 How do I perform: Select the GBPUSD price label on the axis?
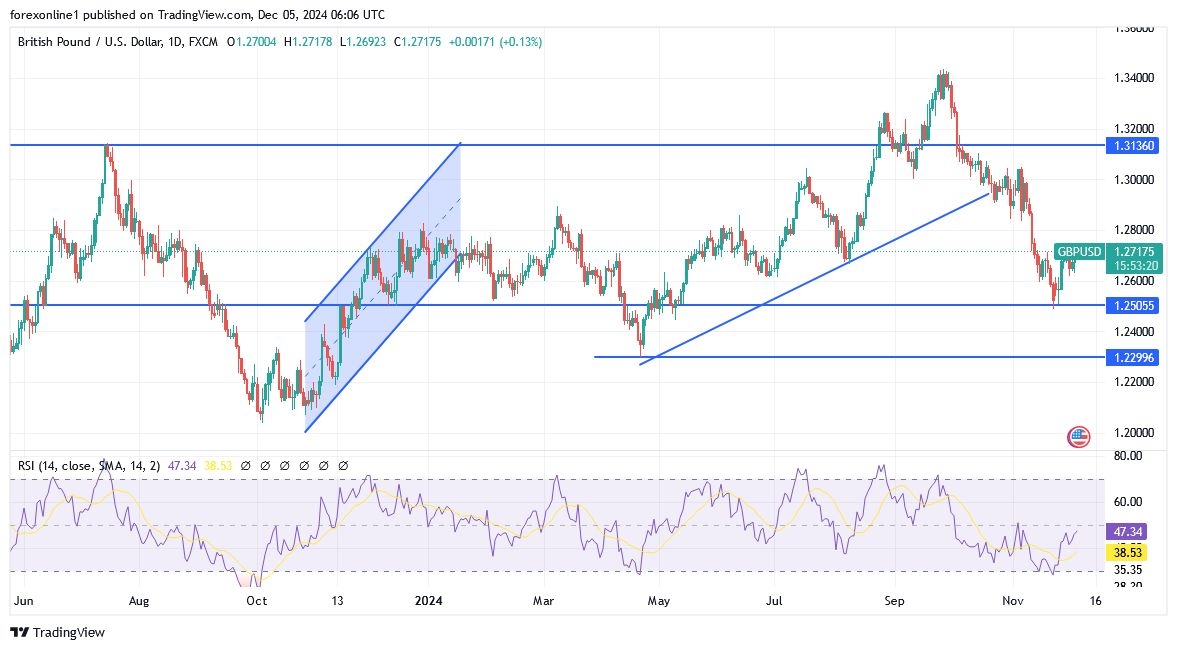pos(1080,252)
